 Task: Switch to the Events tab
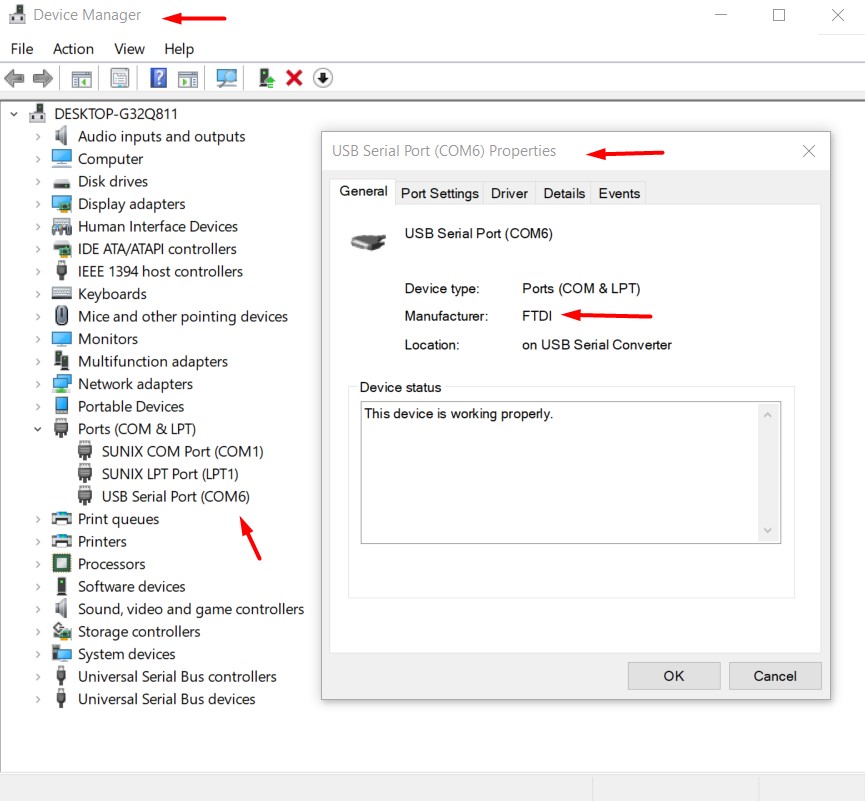619,193
